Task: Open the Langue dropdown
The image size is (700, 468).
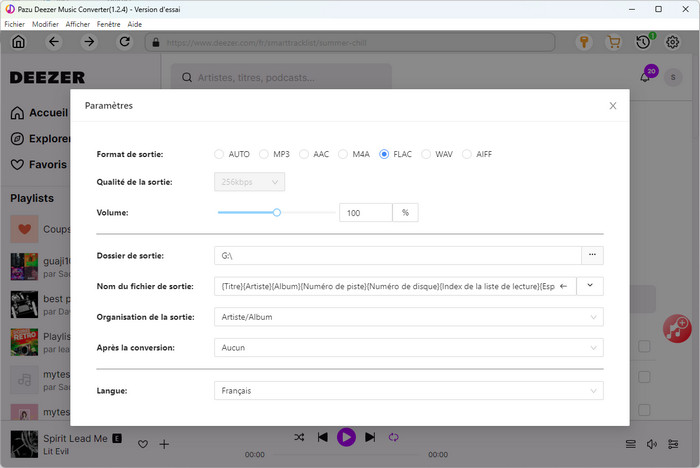Action: (x=408, y=391)
